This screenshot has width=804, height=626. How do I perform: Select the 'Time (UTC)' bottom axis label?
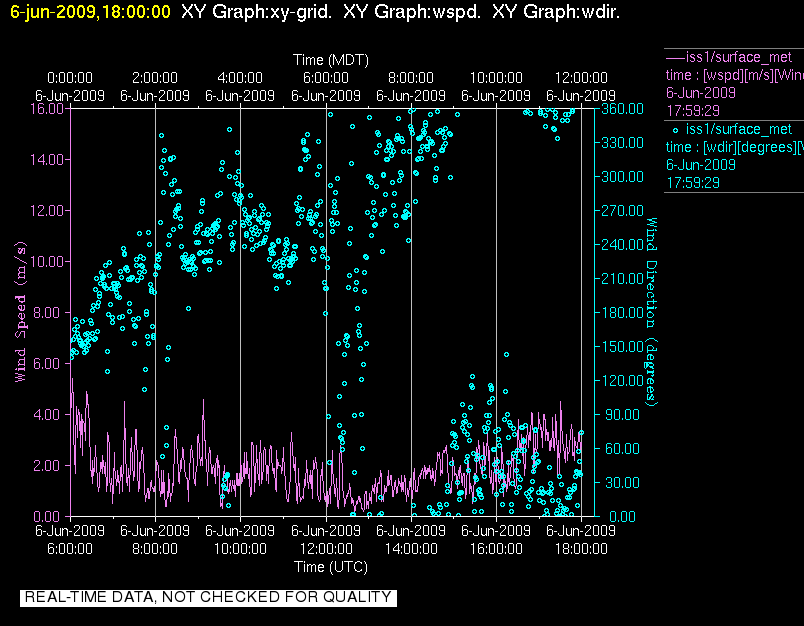click(x=330, y=567)
